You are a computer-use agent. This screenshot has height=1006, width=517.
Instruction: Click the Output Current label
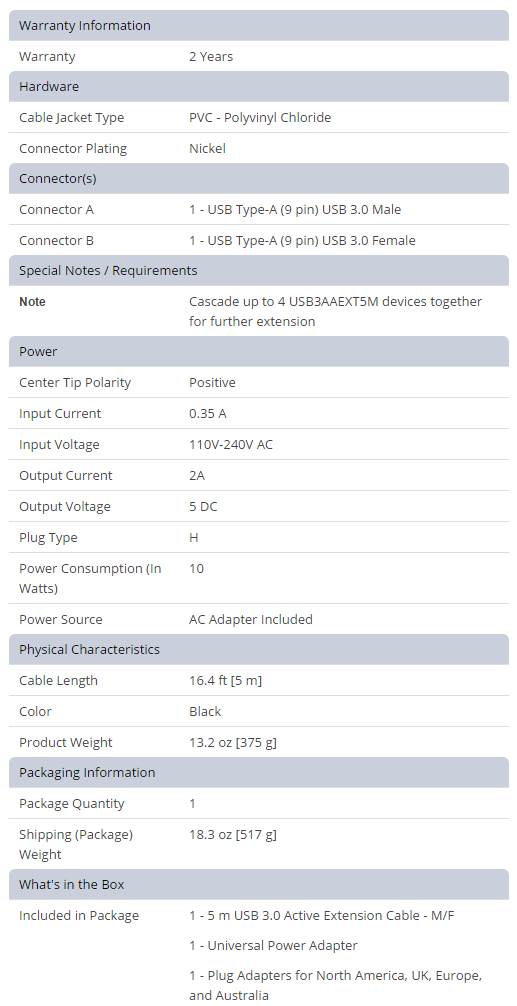(65, 475)
